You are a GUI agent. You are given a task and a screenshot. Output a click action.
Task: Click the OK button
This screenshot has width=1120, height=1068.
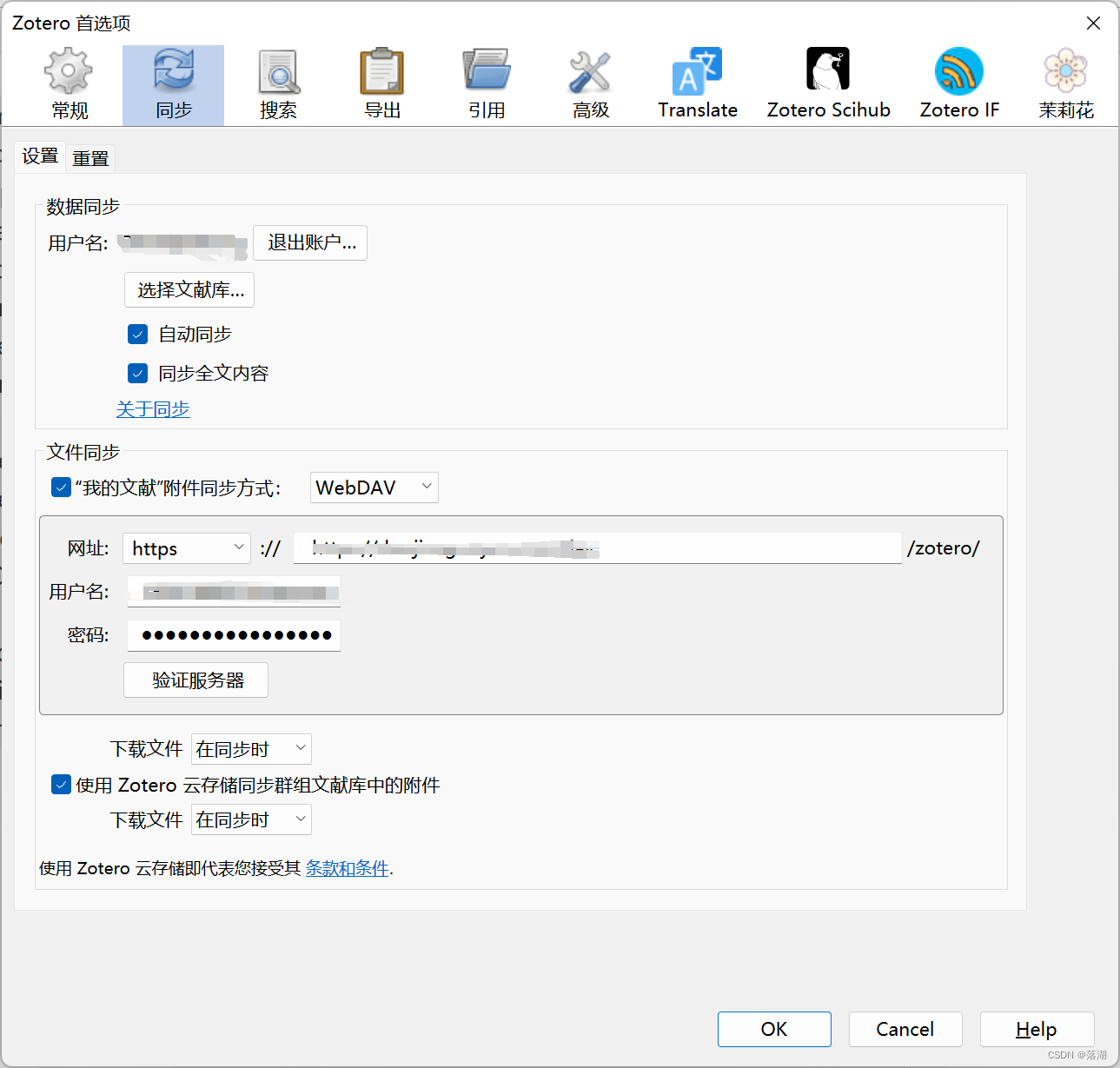coord(774,1030)
